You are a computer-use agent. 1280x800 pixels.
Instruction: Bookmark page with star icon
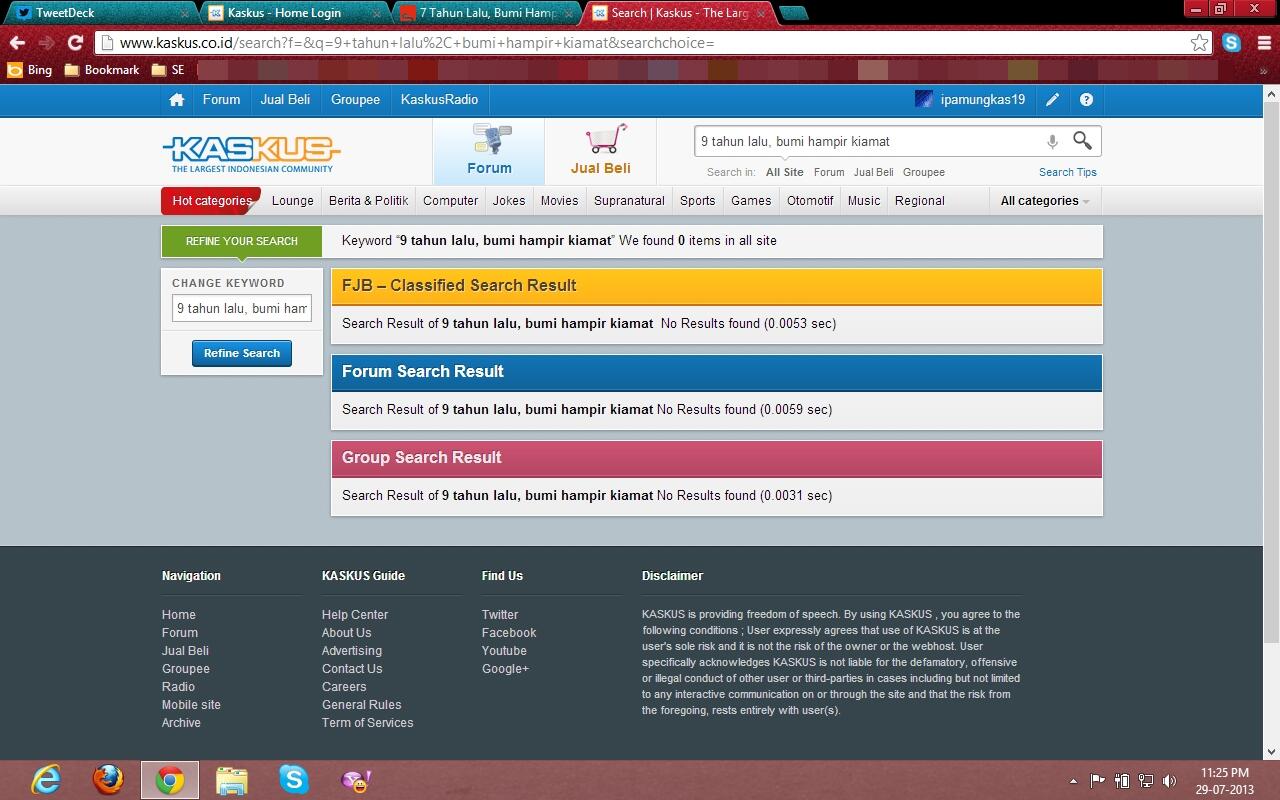[x=1199, y=43]
